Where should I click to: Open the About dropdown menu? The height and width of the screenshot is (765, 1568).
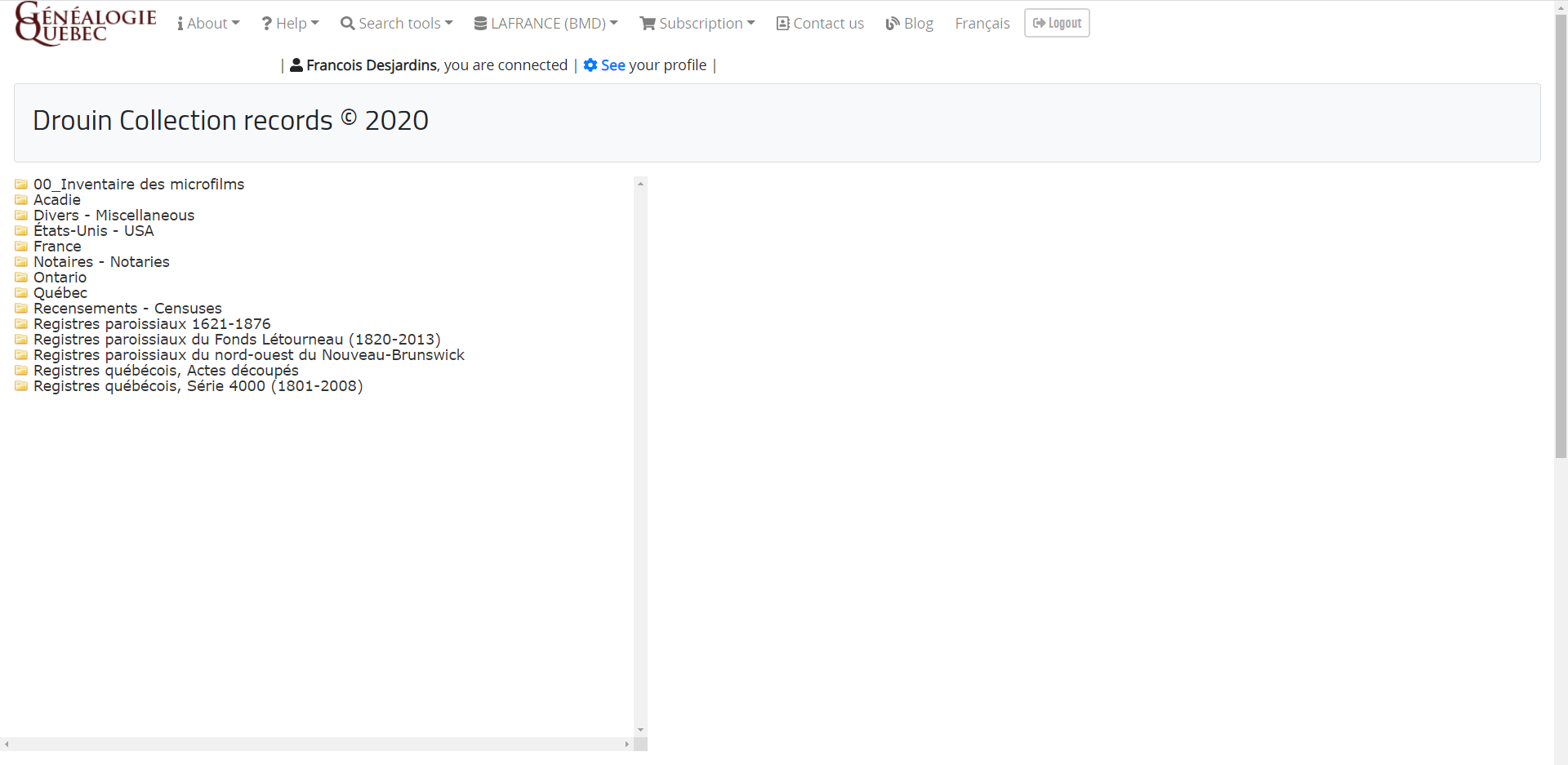[x=208, y=24]
